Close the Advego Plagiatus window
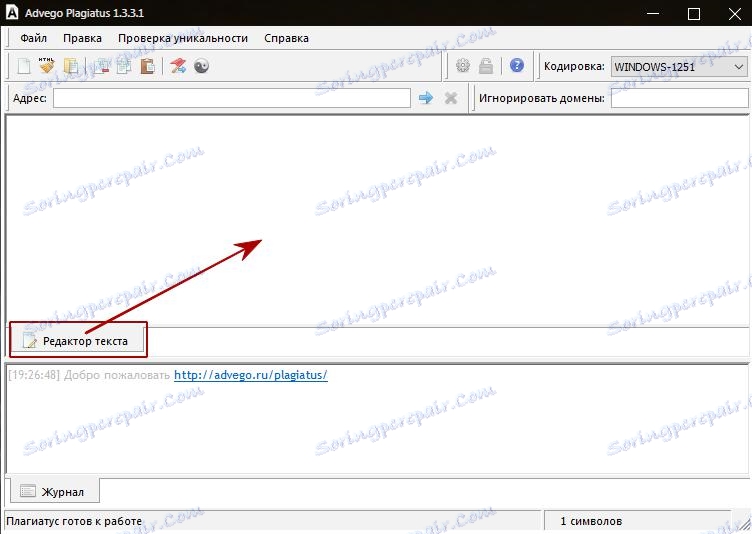The width and height of the screenshot is (752, 534). 734,13
